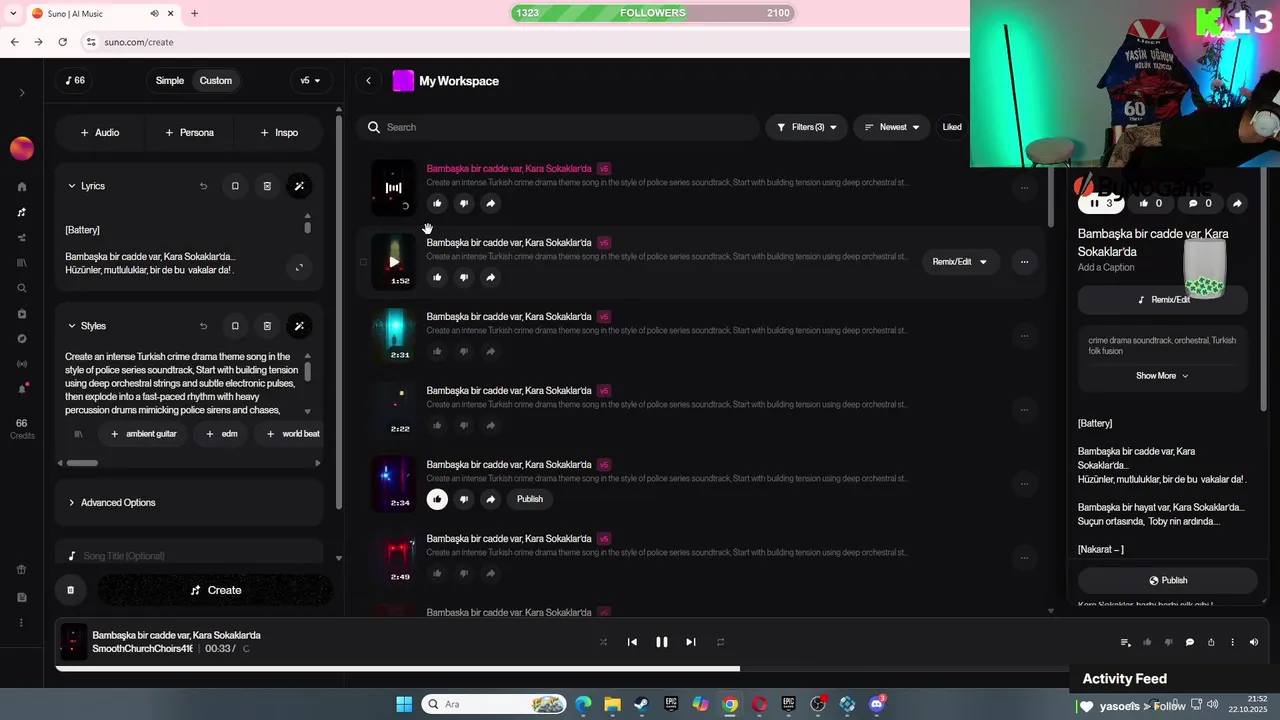Skip to next track in player

(690, 642)
